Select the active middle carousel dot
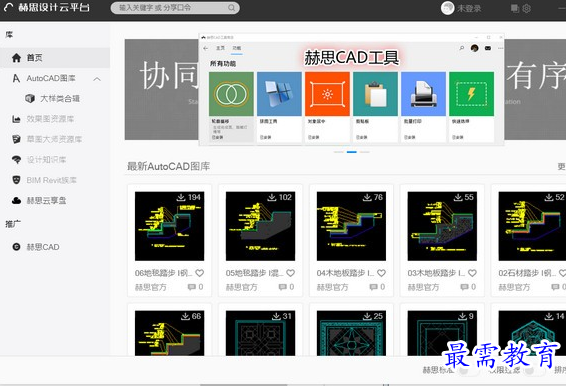 [x=352, y=152]
